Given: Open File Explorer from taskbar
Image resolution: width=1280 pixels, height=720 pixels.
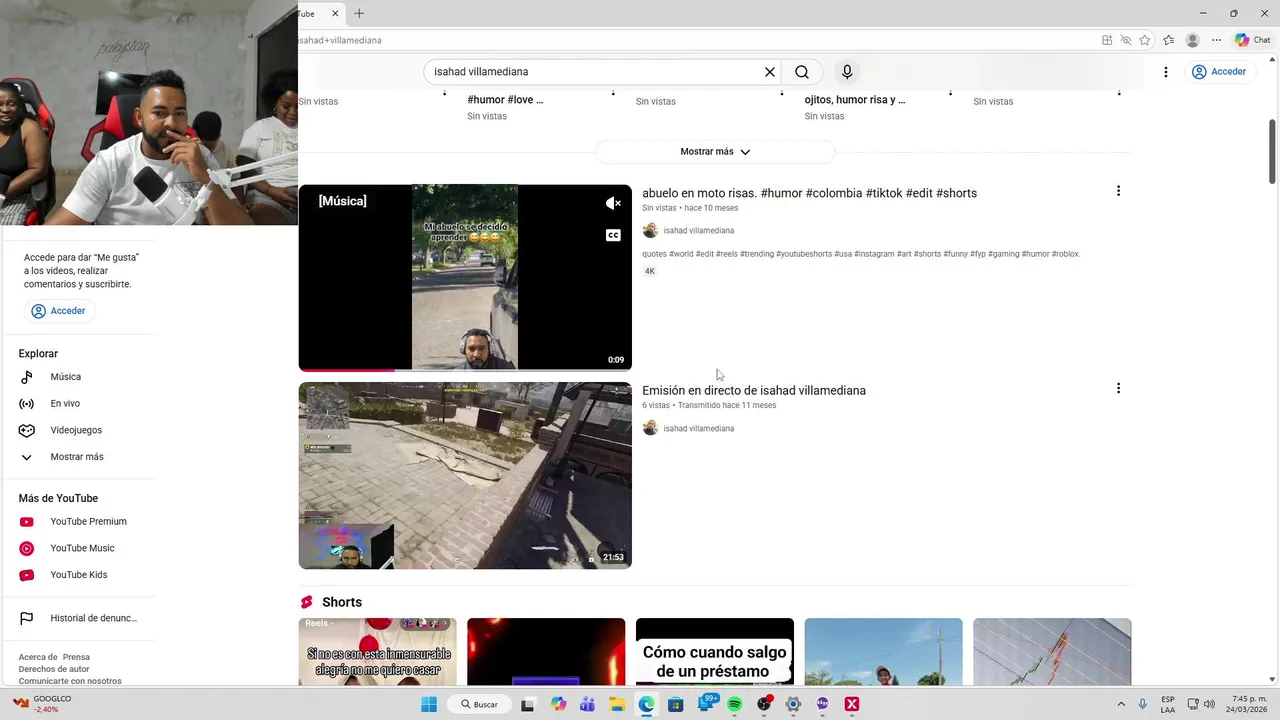Looking at the screenshot, I should 617,704.
